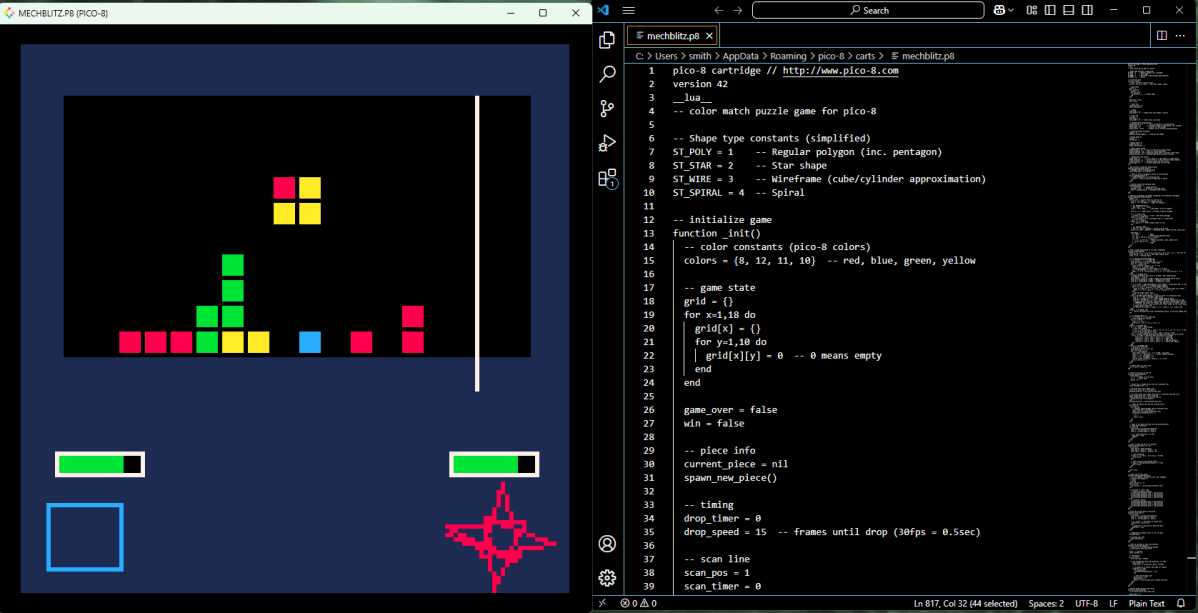Open the carts breadcrumb dropdown

tap(866, 56)
